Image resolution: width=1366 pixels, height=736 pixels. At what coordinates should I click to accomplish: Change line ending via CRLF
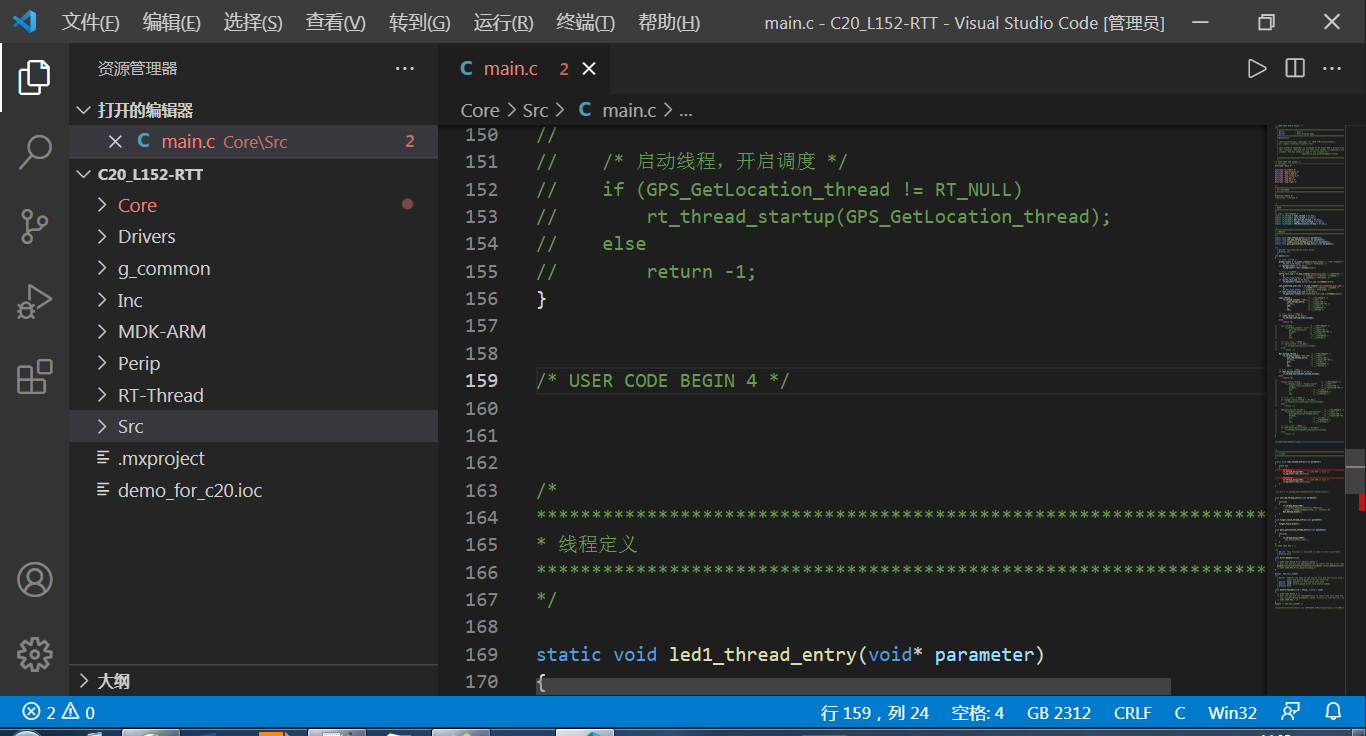1133,712
